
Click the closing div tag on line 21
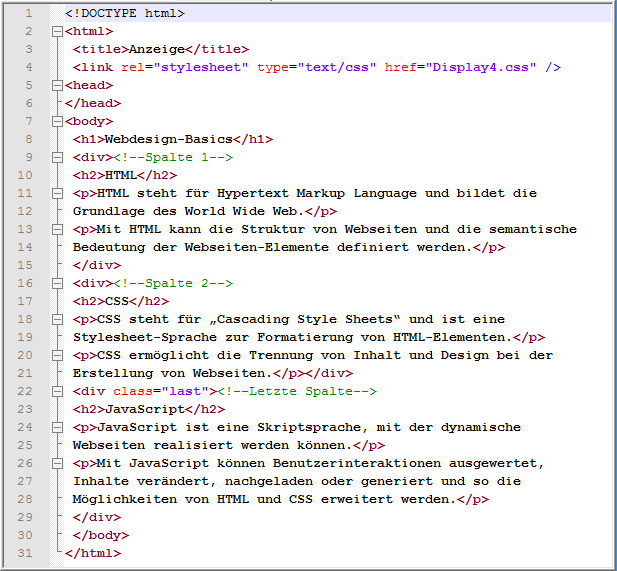[329, 373]
